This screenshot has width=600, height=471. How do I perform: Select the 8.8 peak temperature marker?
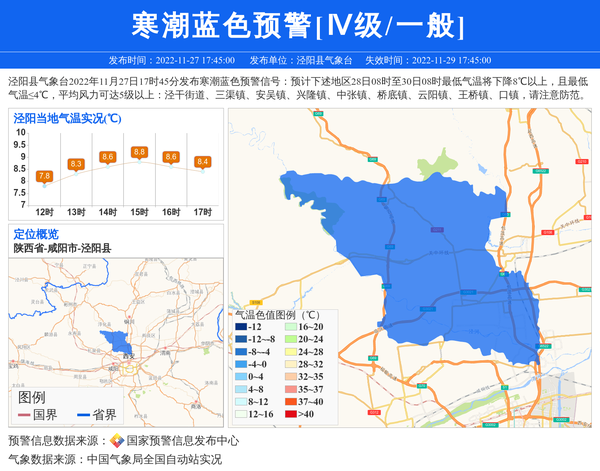click(x=139, y=152)
